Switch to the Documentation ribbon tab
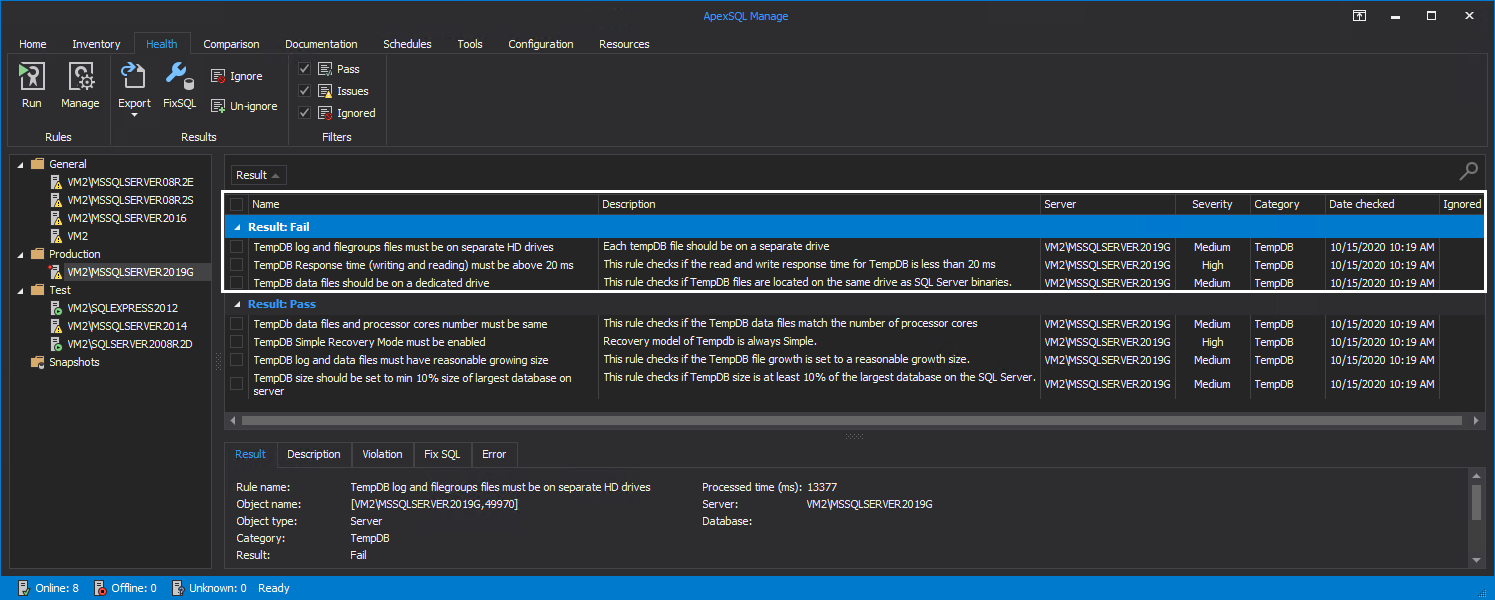Screen dimensions: 1495x600 pyautogui.click(x=321, y=44)
